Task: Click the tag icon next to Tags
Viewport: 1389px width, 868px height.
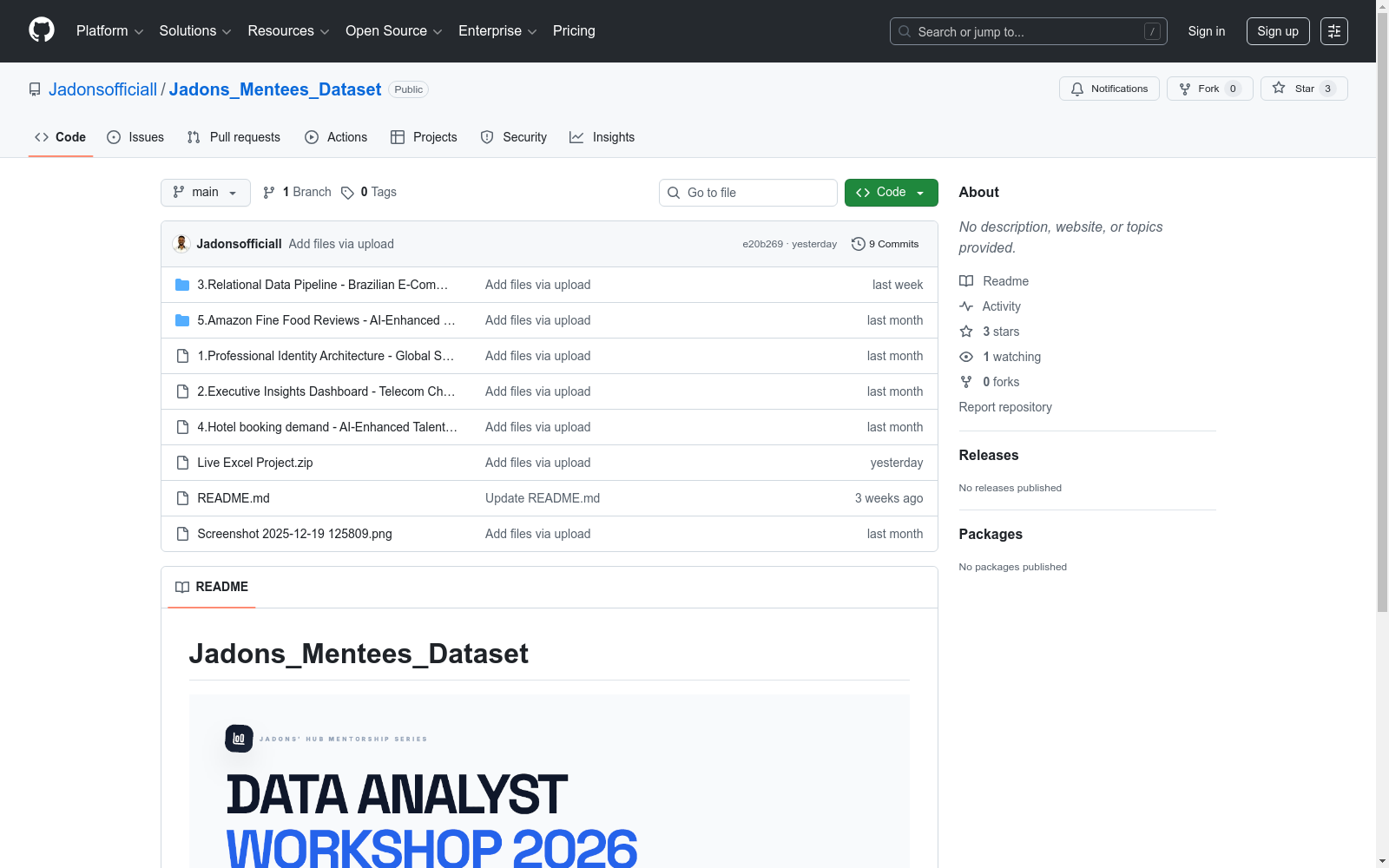Action: [347, 193]
